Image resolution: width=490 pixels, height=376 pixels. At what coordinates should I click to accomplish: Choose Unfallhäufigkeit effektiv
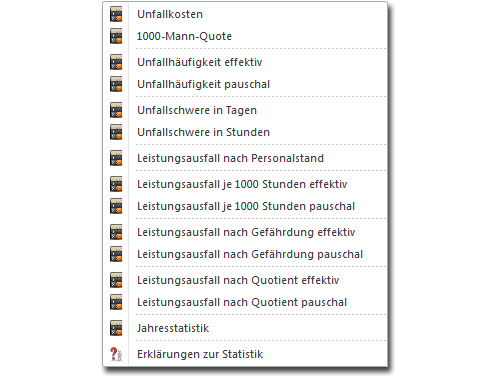200,62
